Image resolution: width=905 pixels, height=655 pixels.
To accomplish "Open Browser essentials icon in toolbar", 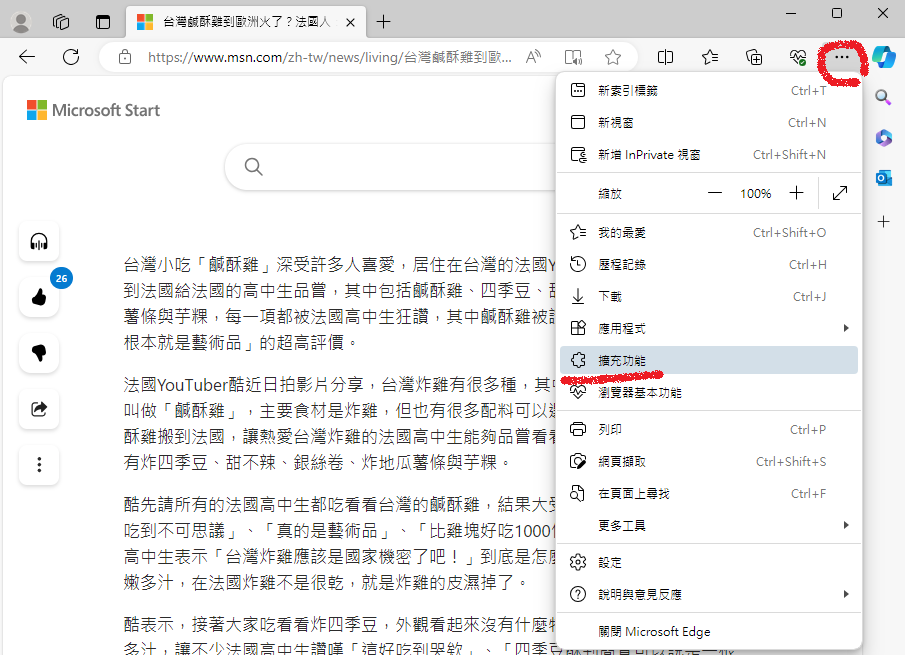I will point(798,57).
